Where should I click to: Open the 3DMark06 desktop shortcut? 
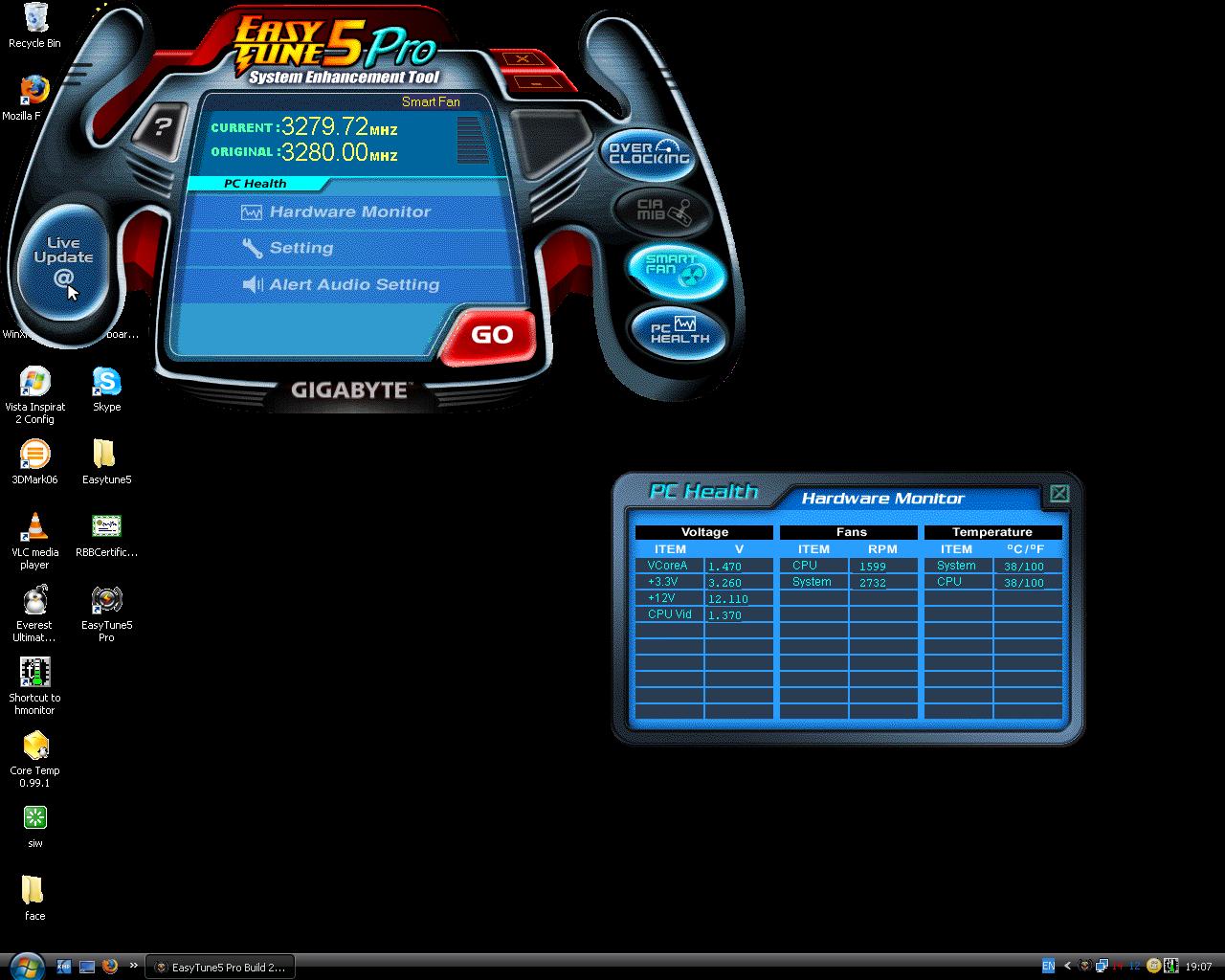[34, 462]
